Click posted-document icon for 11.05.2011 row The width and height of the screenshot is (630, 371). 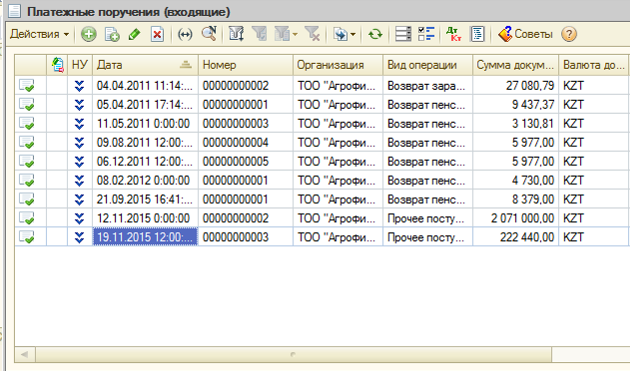click(27, 123)
